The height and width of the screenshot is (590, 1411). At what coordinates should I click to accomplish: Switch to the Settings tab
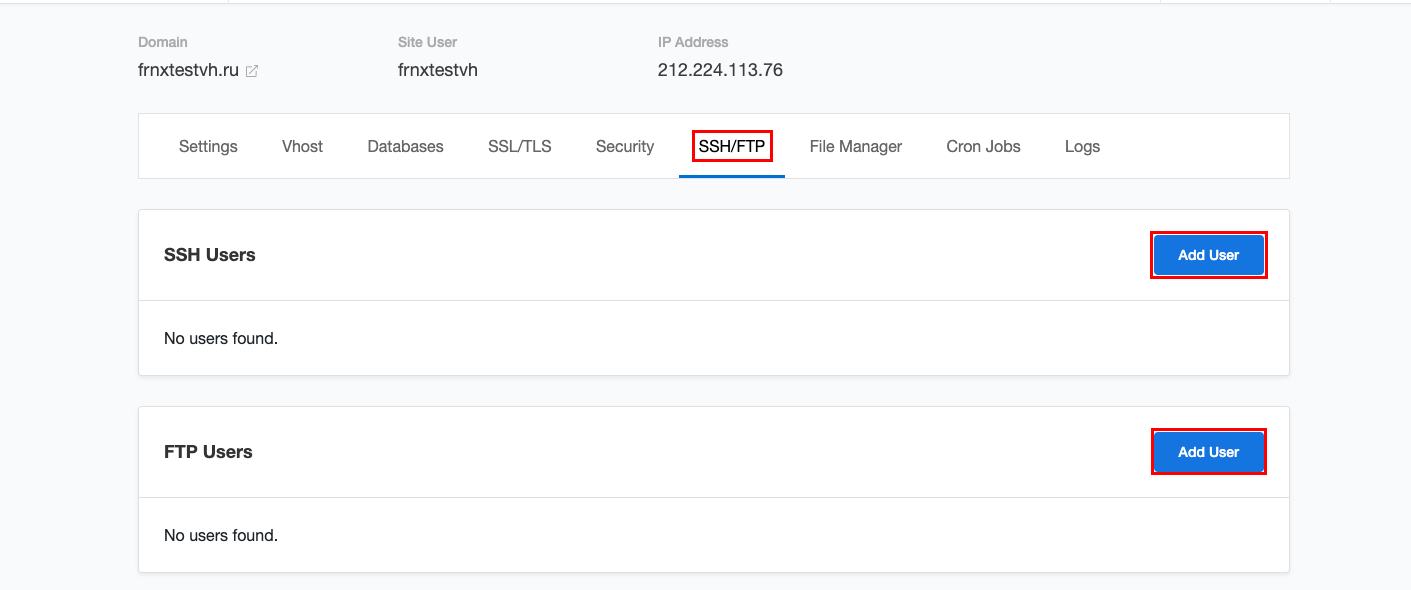tap(208, 146)
